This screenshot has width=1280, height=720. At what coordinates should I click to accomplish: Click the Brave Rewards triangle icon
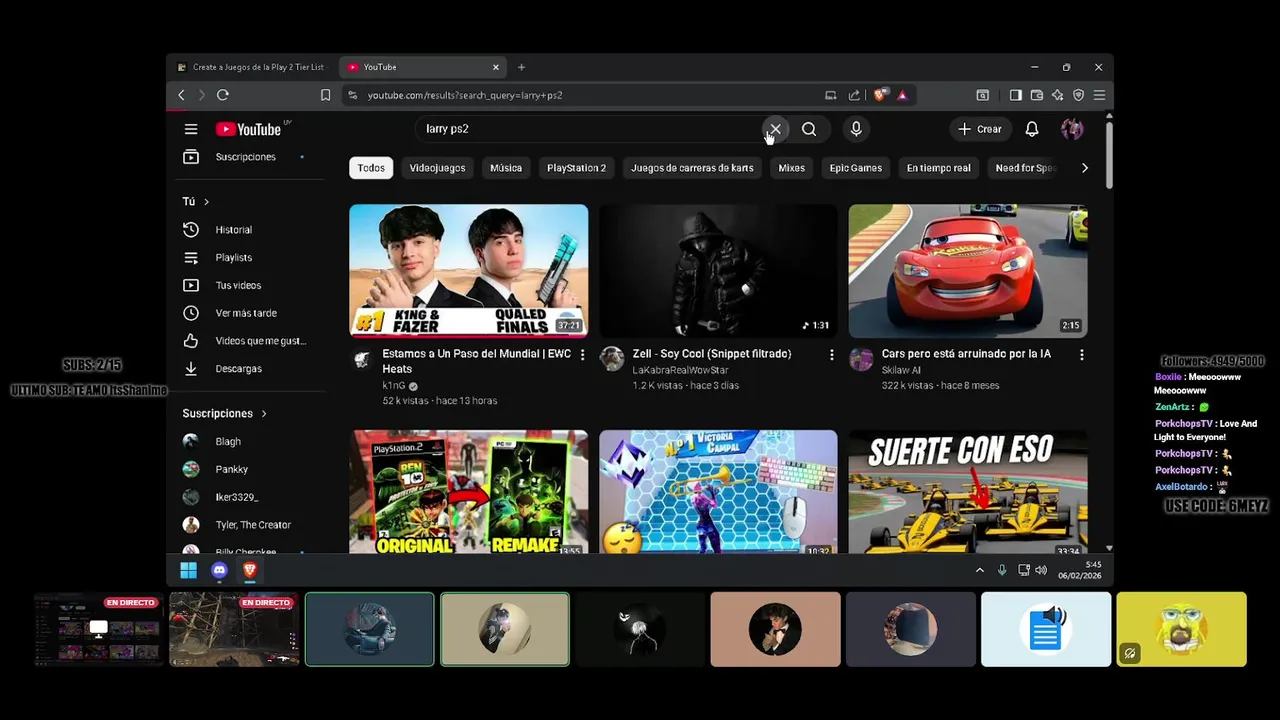pyautogui.click(x=902, y=95)
